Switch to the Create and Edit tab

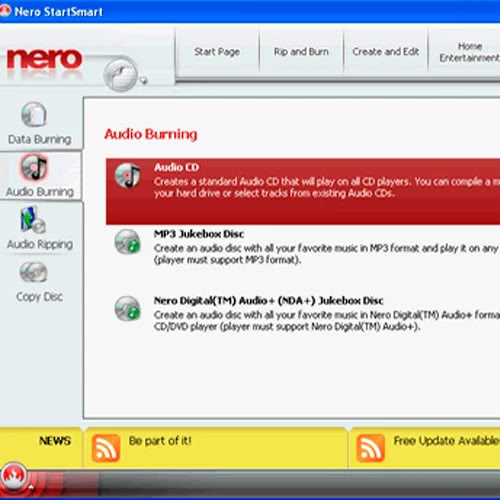point(385,52)
